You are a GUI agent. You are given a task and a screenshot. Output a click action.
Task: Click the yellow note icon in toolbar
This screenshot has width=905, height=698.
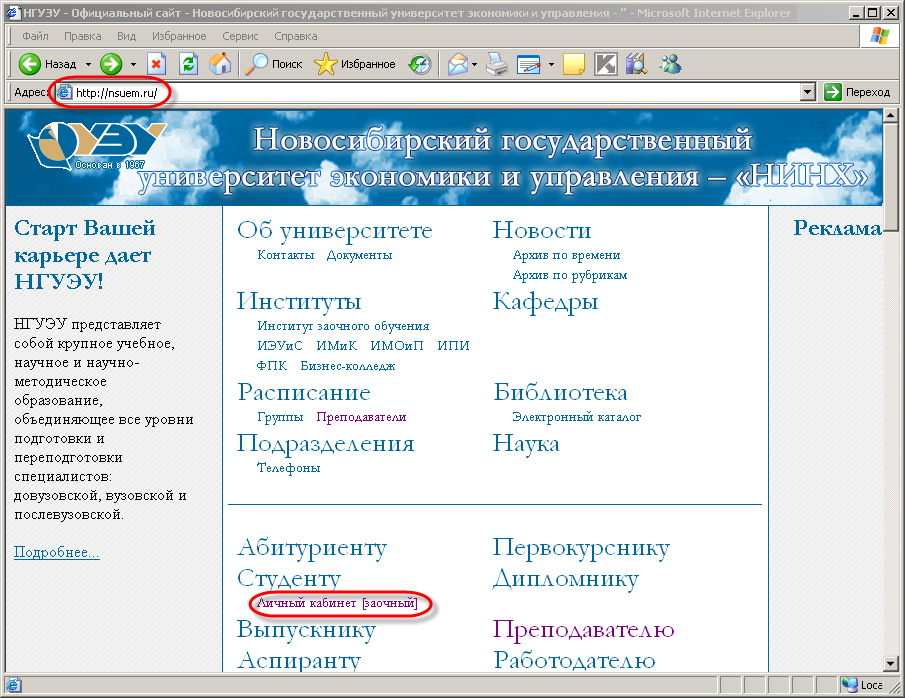[574, 64]
